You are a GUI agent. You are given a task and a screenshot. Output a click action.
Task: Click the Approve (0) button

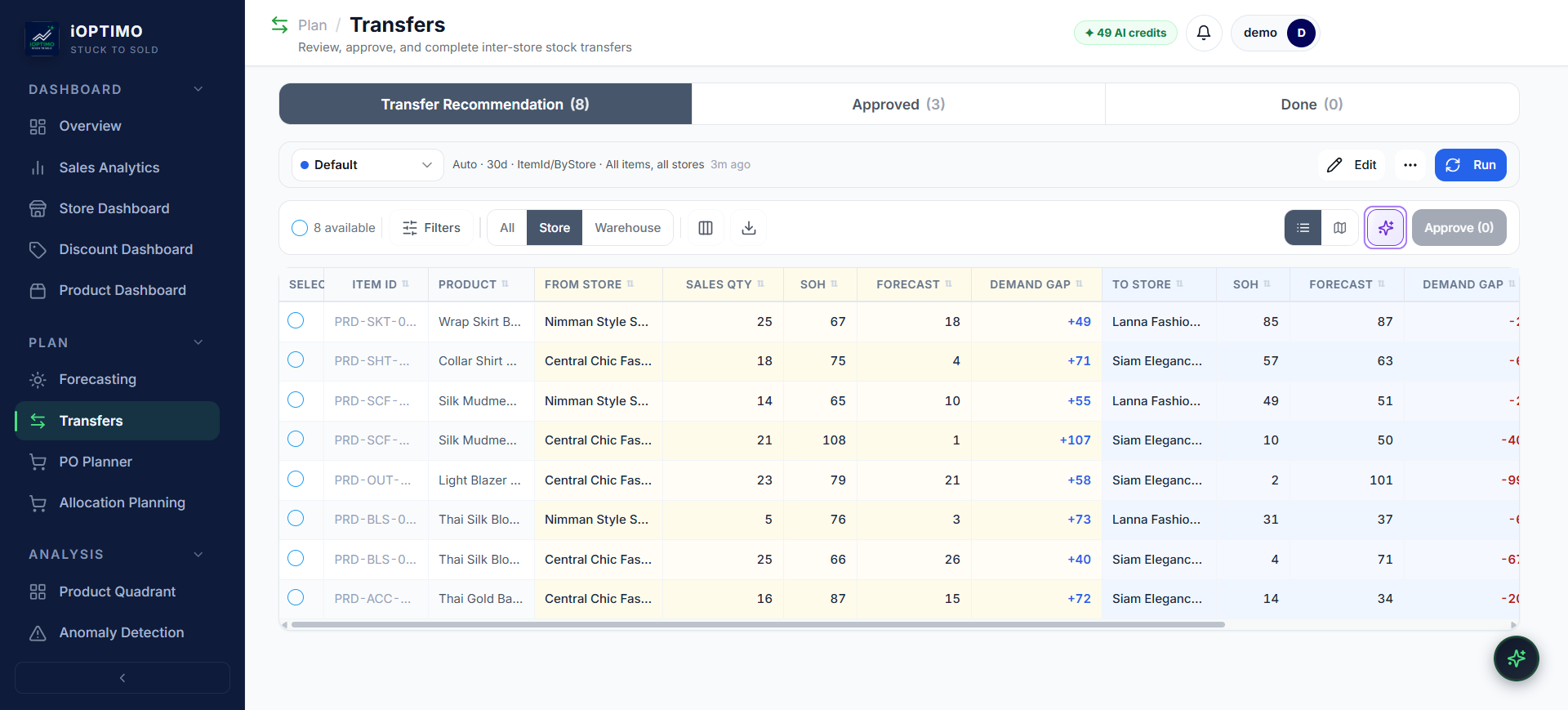coord(1459,228)
